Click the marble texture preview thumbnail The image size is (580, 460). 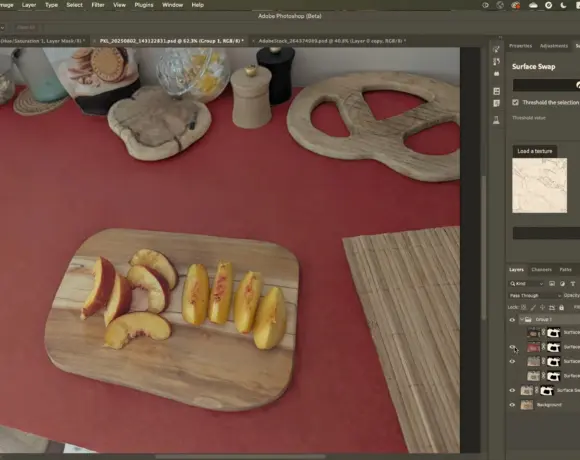539,185
